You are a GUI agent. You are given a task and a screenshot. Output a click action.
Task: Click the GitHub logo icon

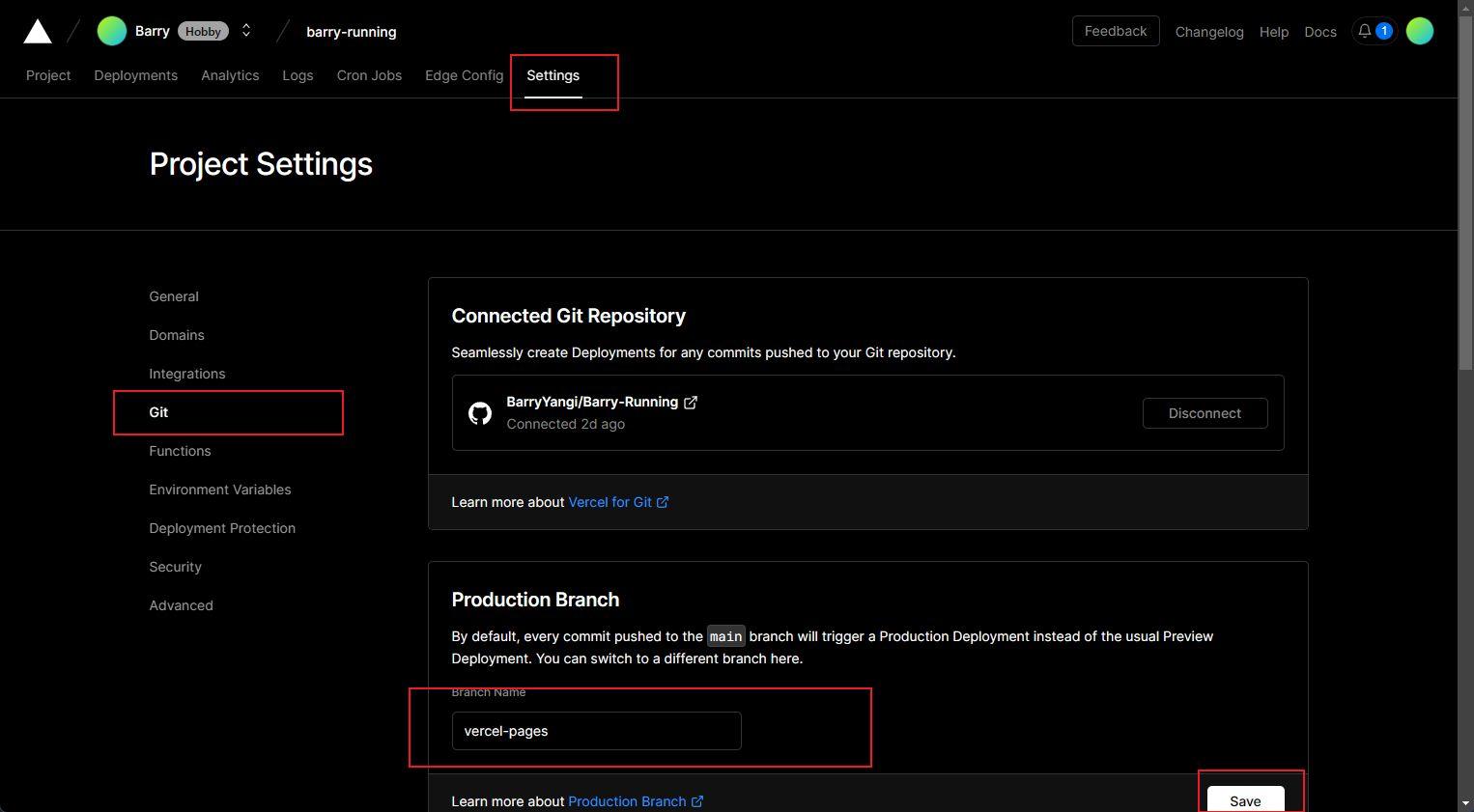[x=480, y=413]
